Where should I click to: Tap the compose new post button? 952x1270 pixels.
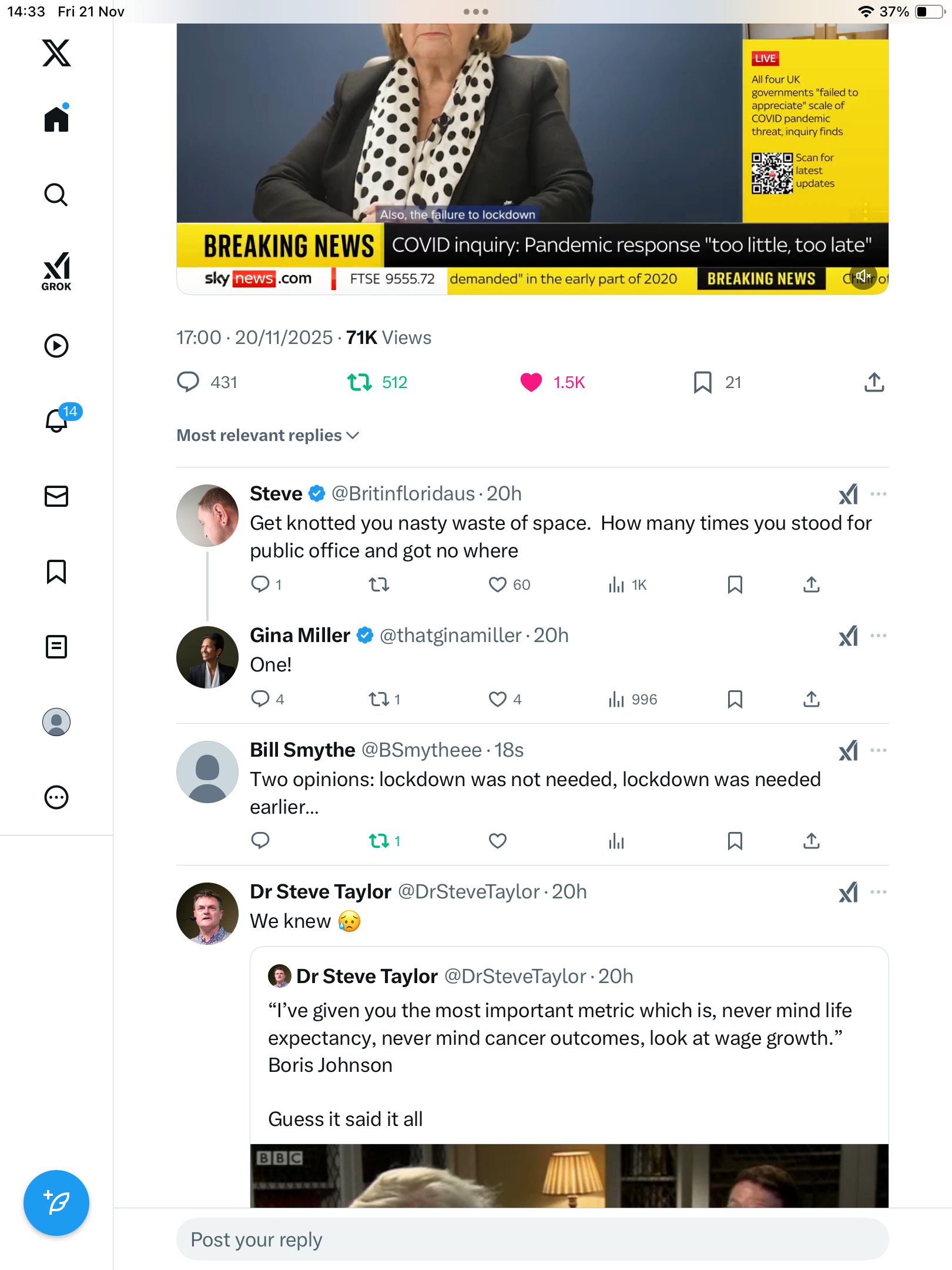click(56, 1203)
